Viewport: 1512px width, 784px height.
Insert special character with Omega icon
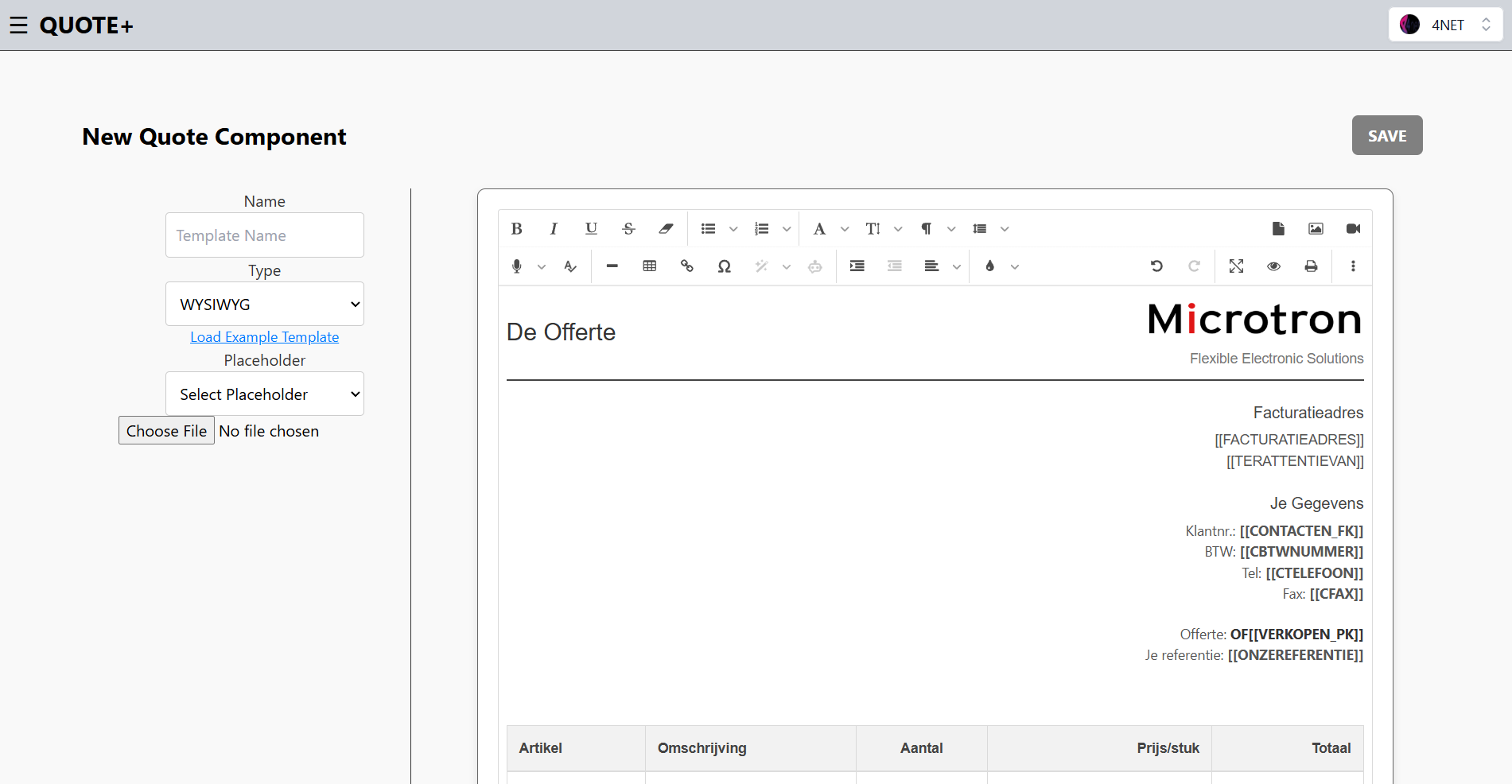[724, 266]
